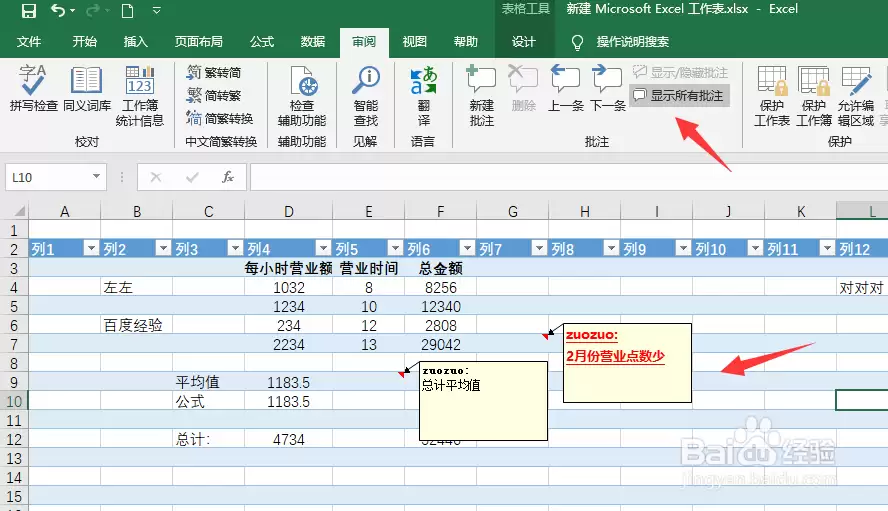Select cell containing 百度经验

[x=136, y=325]
